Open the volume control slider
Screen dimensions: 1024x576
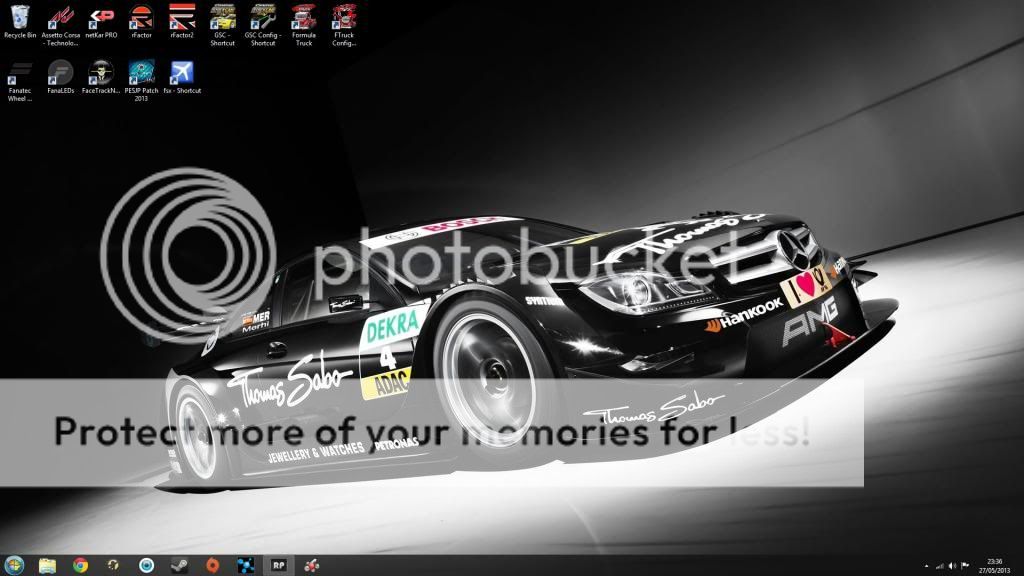(x=952, y=565)
